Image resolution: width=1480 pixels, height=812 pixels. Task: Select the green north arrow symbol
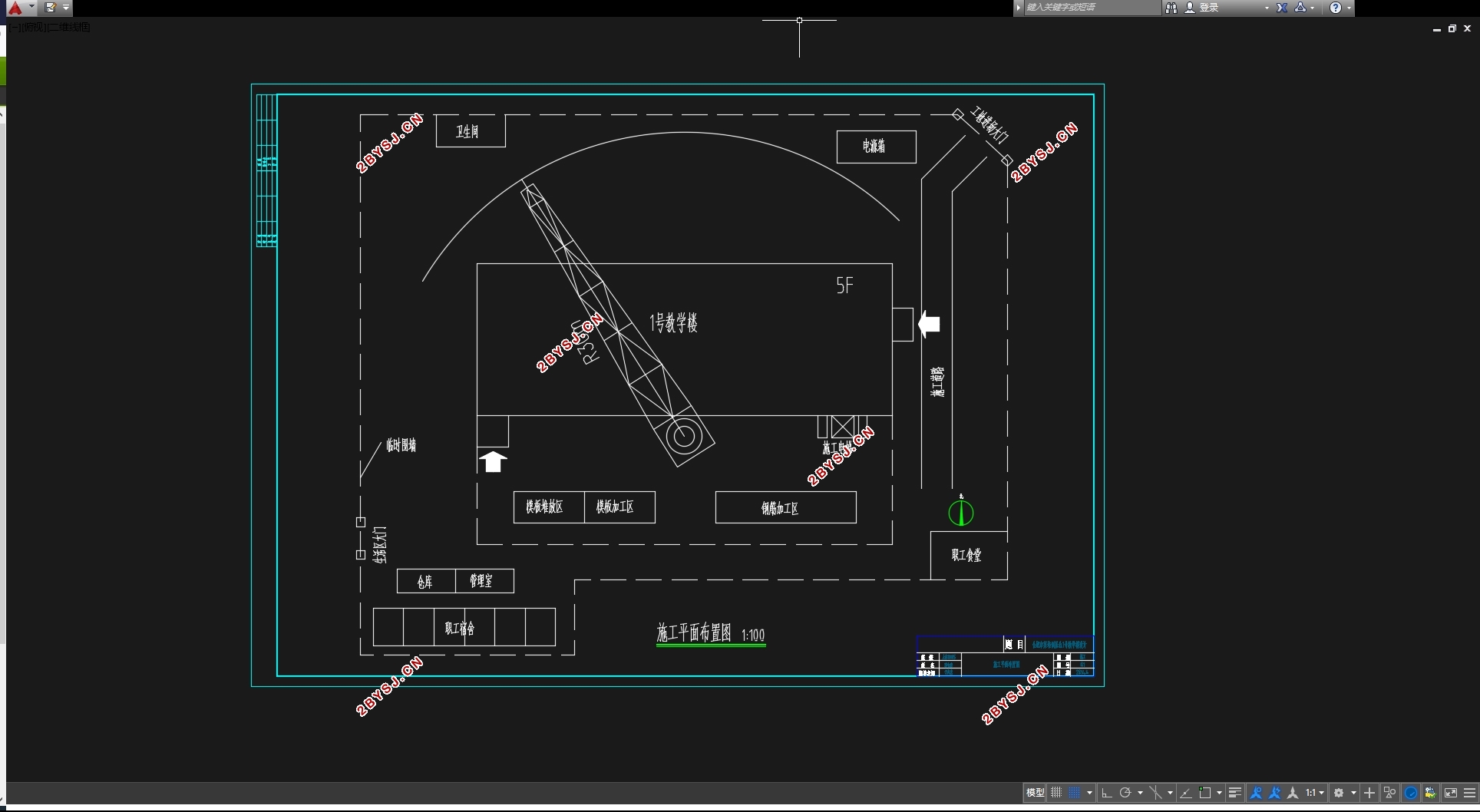point(961,512)
